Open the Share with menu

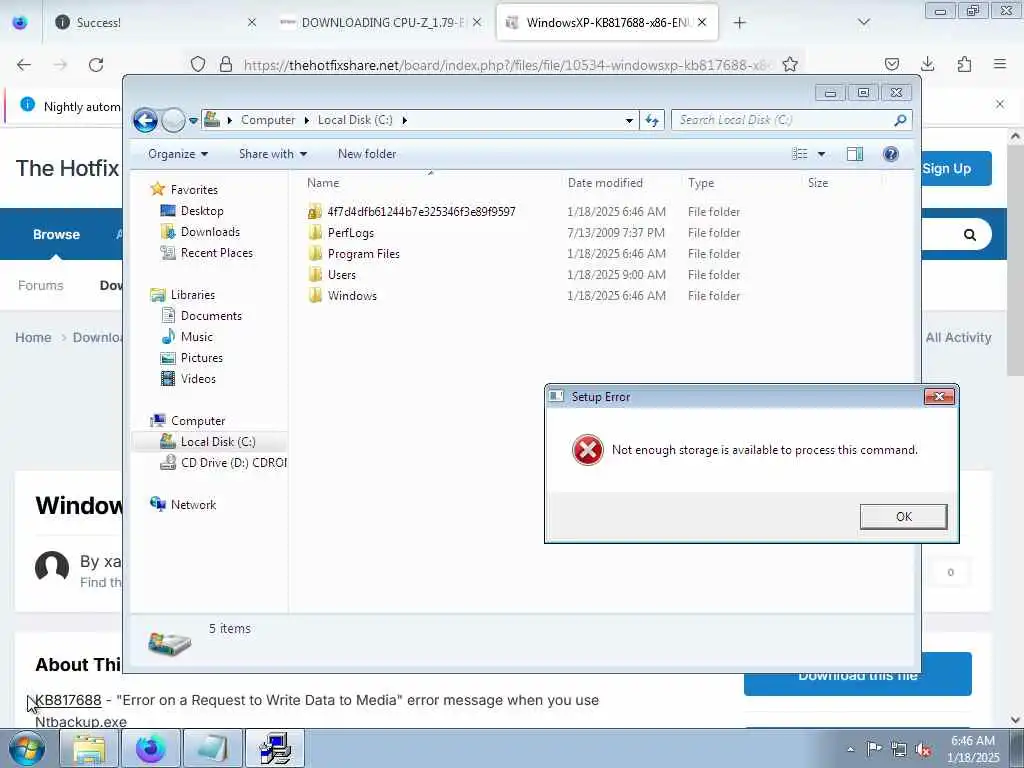[273, 154]
